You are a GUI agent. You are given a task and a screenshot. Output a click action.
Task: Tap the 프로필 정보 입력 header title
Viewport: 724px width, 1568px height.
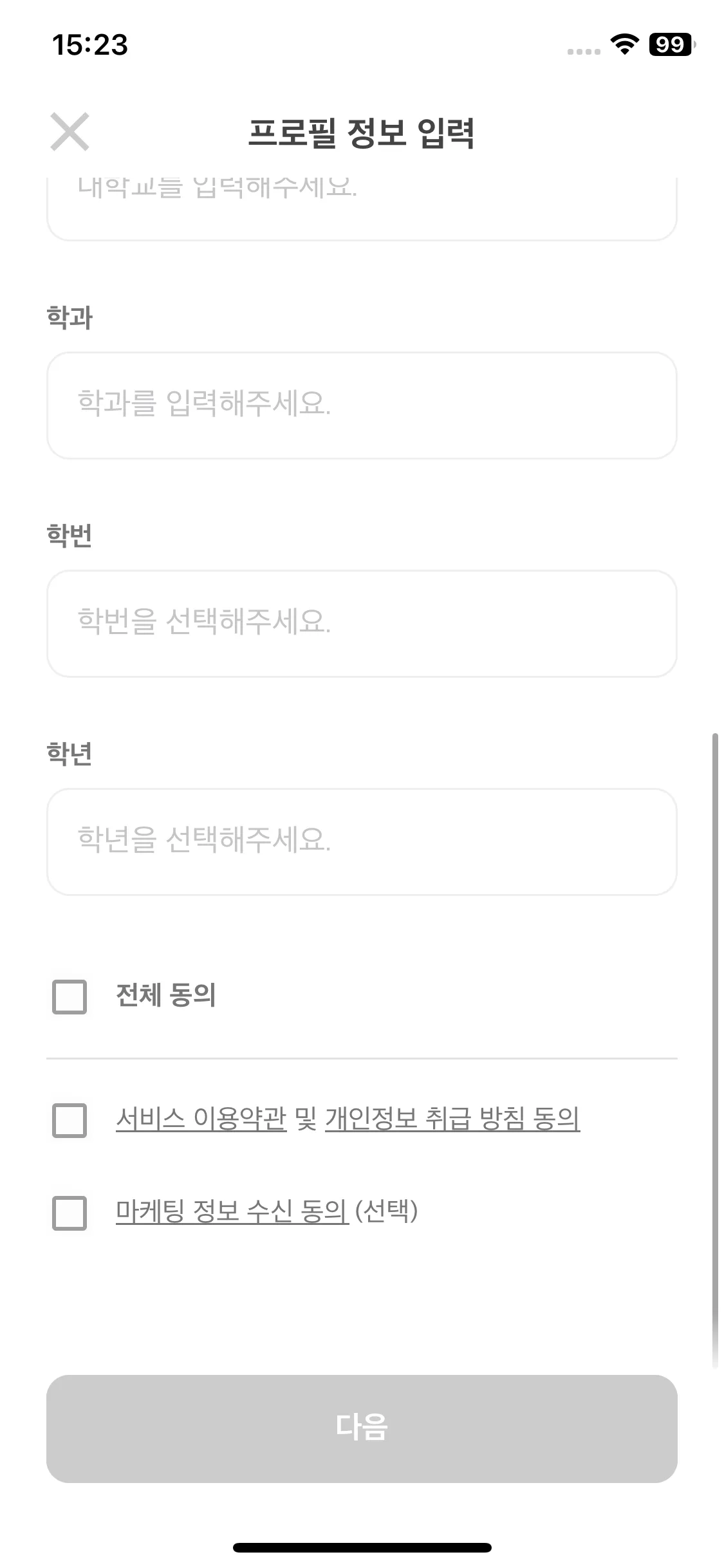[x=362, y=133]
